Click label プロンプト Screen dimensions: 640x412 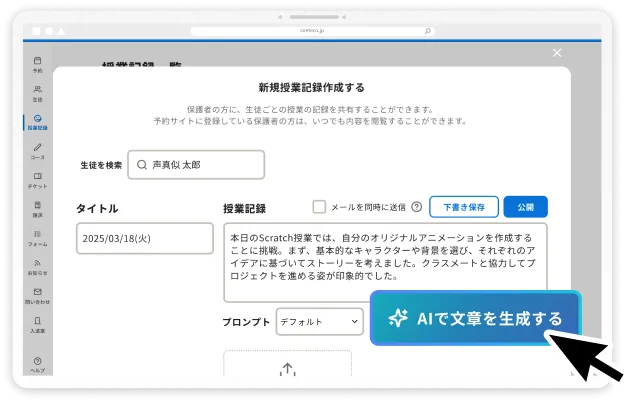[246, 322]
